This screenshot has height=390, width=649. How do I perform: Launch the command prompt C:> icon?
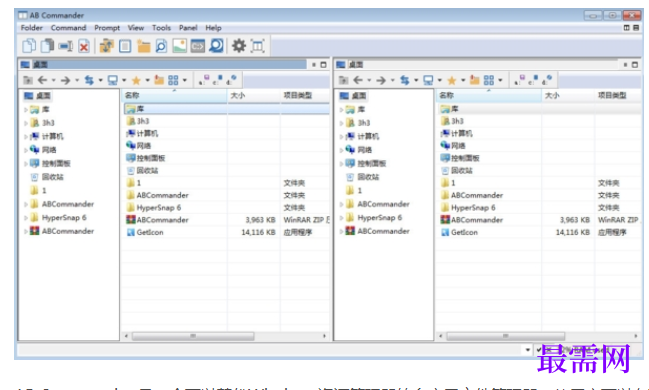coord(197,46)
